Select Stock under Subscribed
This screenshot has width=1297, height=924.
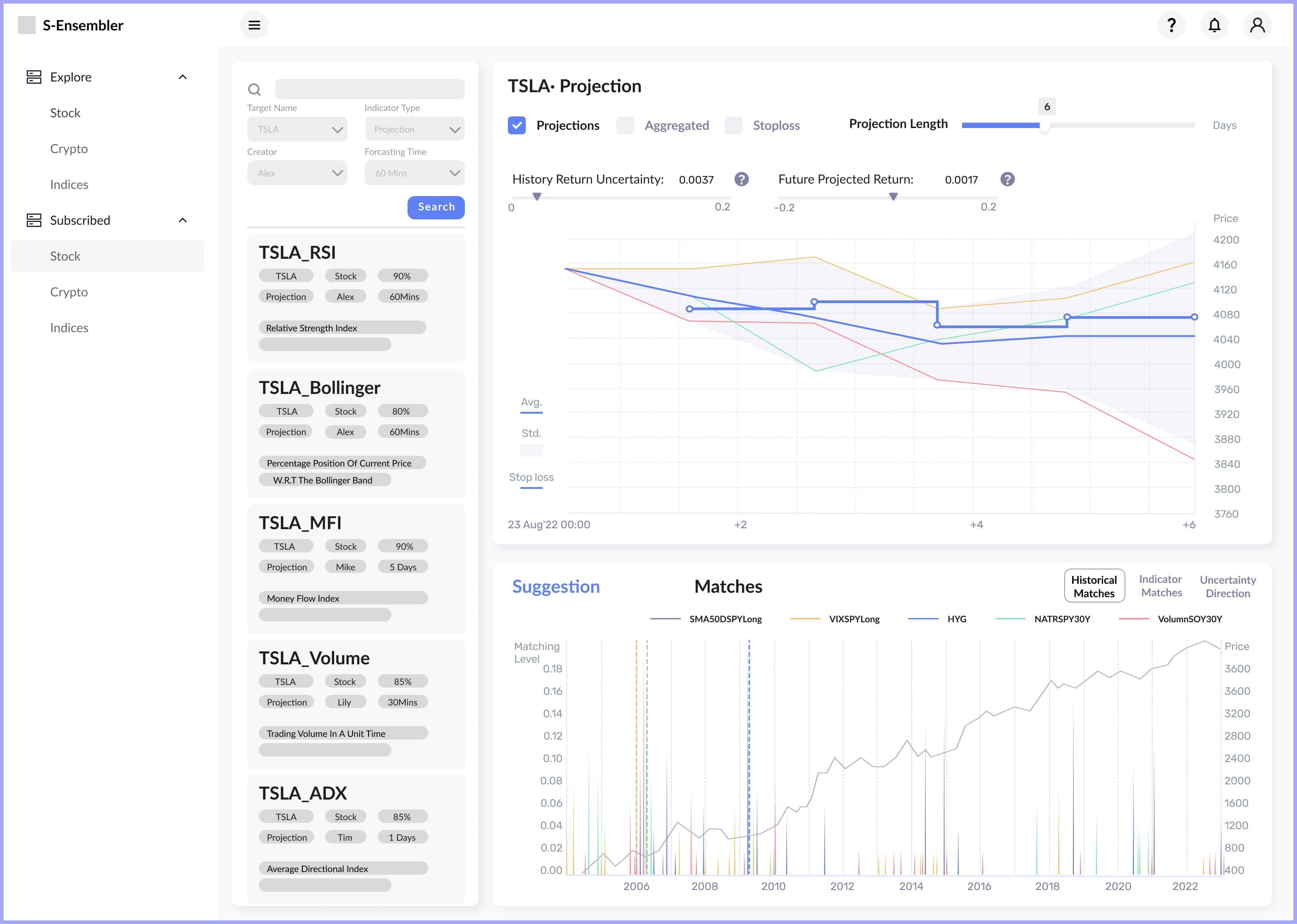tap(107, 256)
